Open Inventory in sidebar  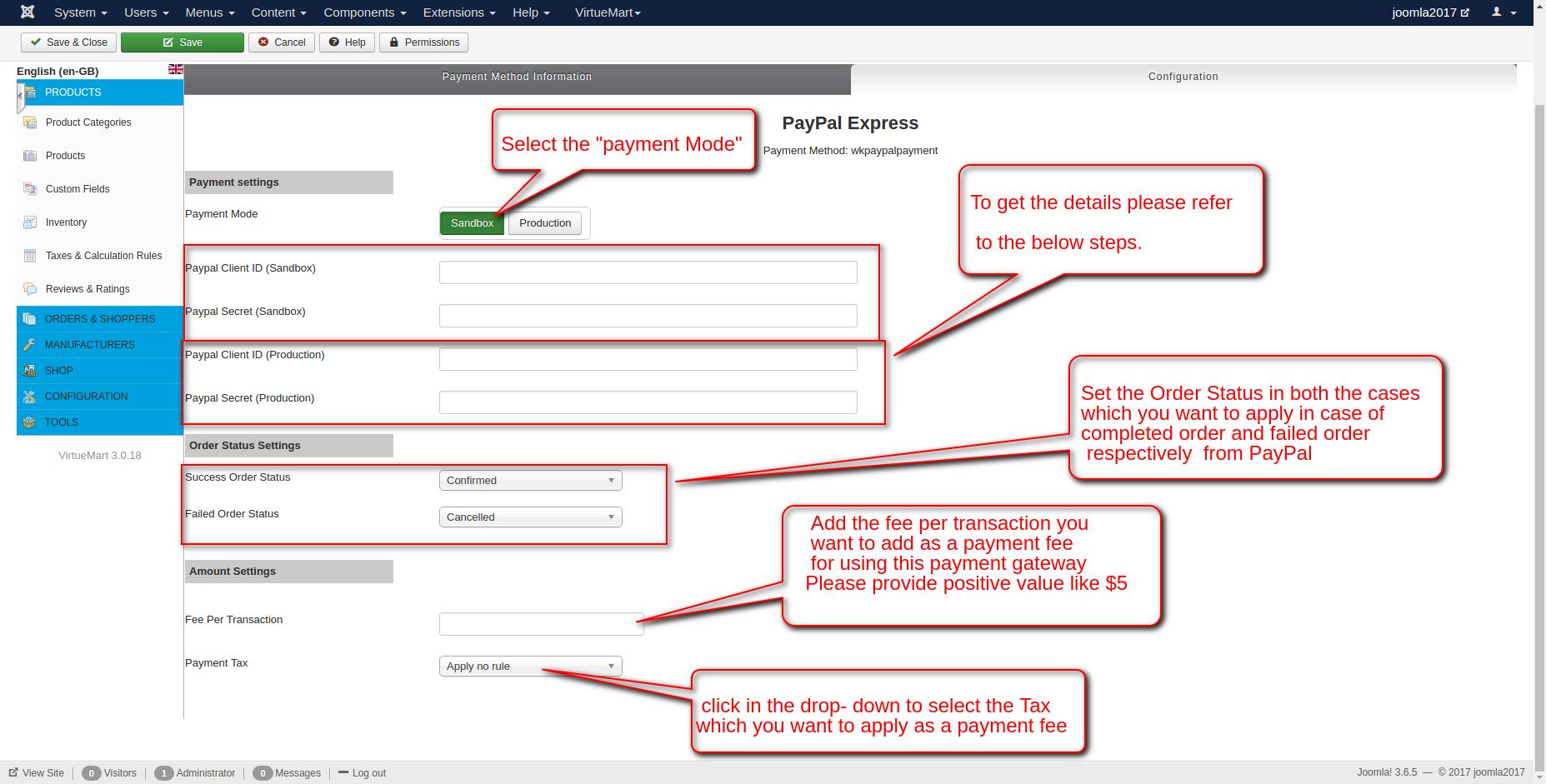(x=66, y=222)
